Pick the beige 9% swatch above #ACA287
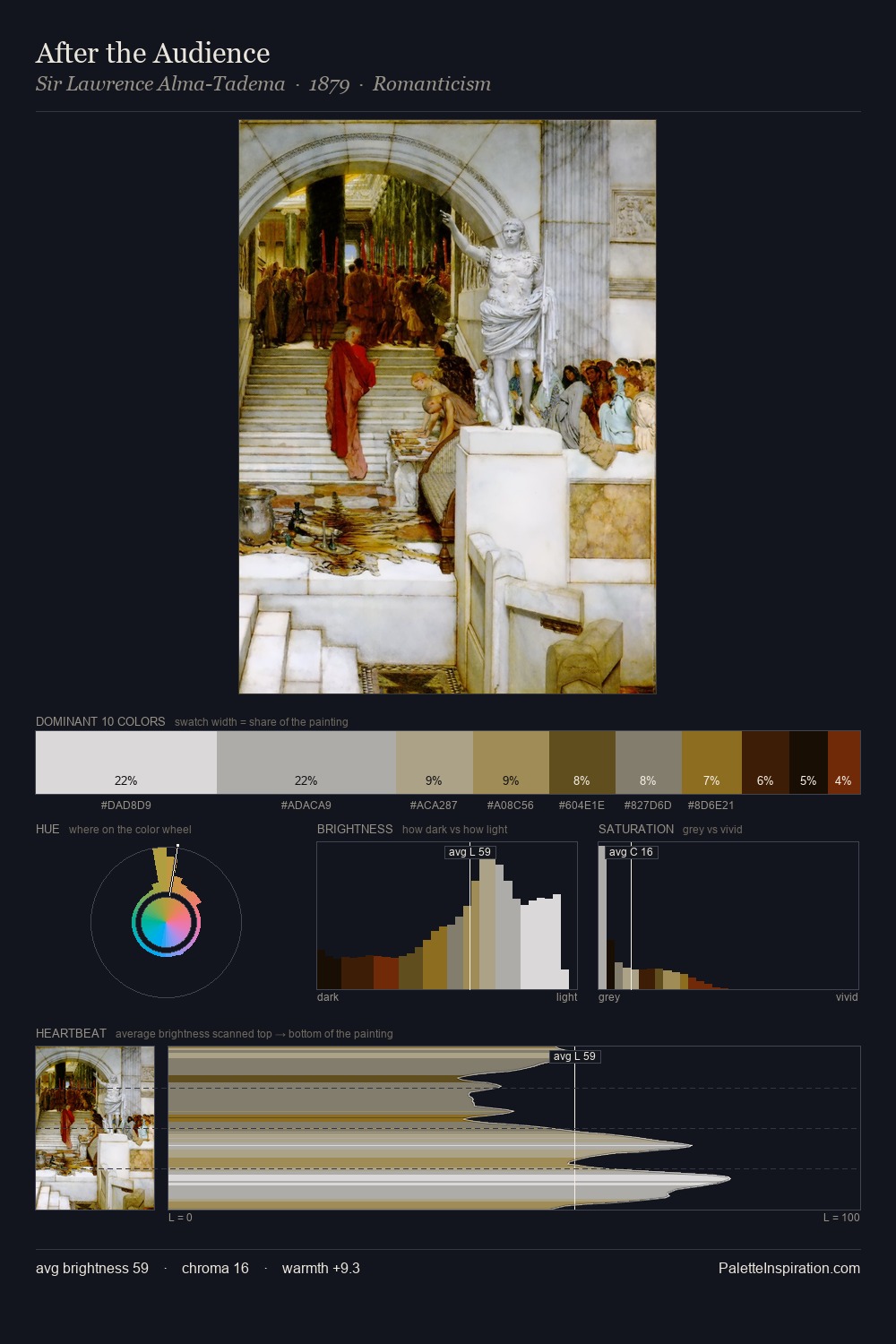 pos(435,762)
